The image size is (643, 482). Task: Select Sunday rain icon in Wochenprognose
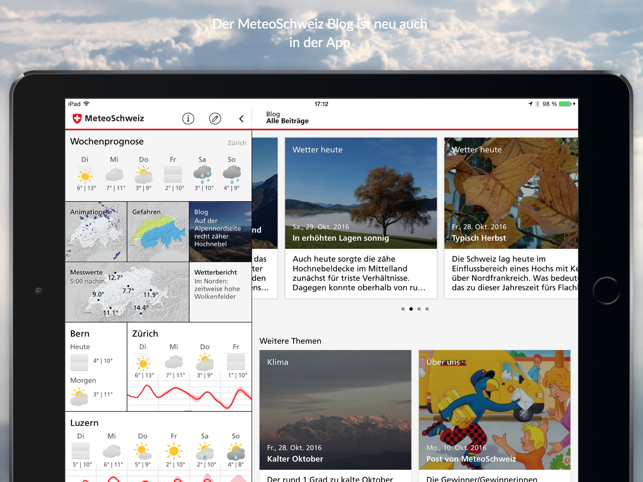pyautogui.click(x=232, y=175)
